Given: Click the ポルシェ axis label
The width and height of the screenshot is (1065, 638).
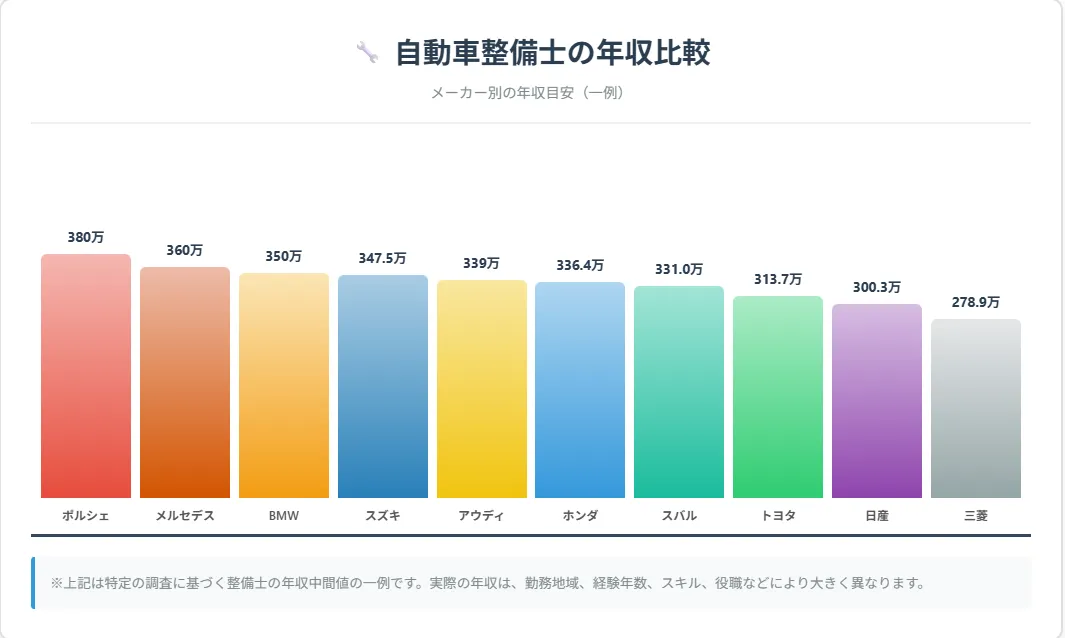Looking at the screenshot, I should tap(86, 516).
